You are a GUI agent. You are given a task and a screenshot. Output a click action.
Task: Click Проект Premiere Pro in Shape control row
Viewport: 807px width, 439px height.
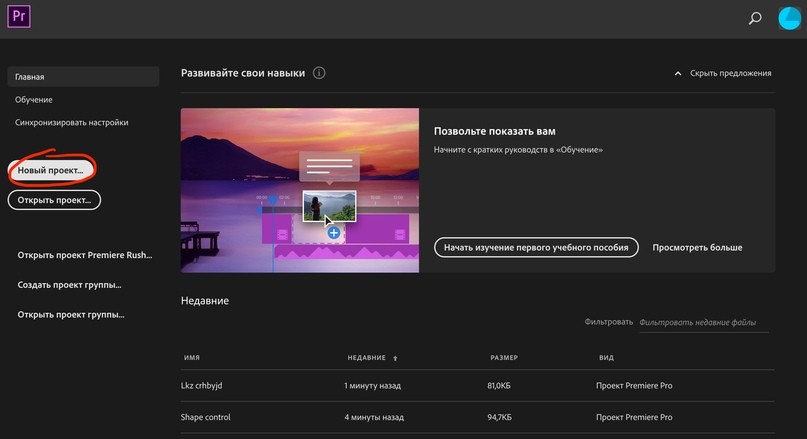[634, 417]
